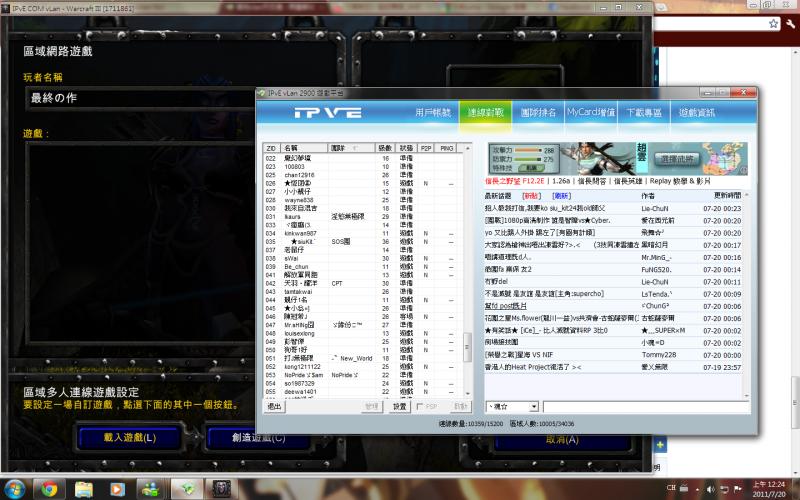Viewport: 800px width, 500px height.
Task: Open the 團隊排名 tab
Action: point(538,113)
